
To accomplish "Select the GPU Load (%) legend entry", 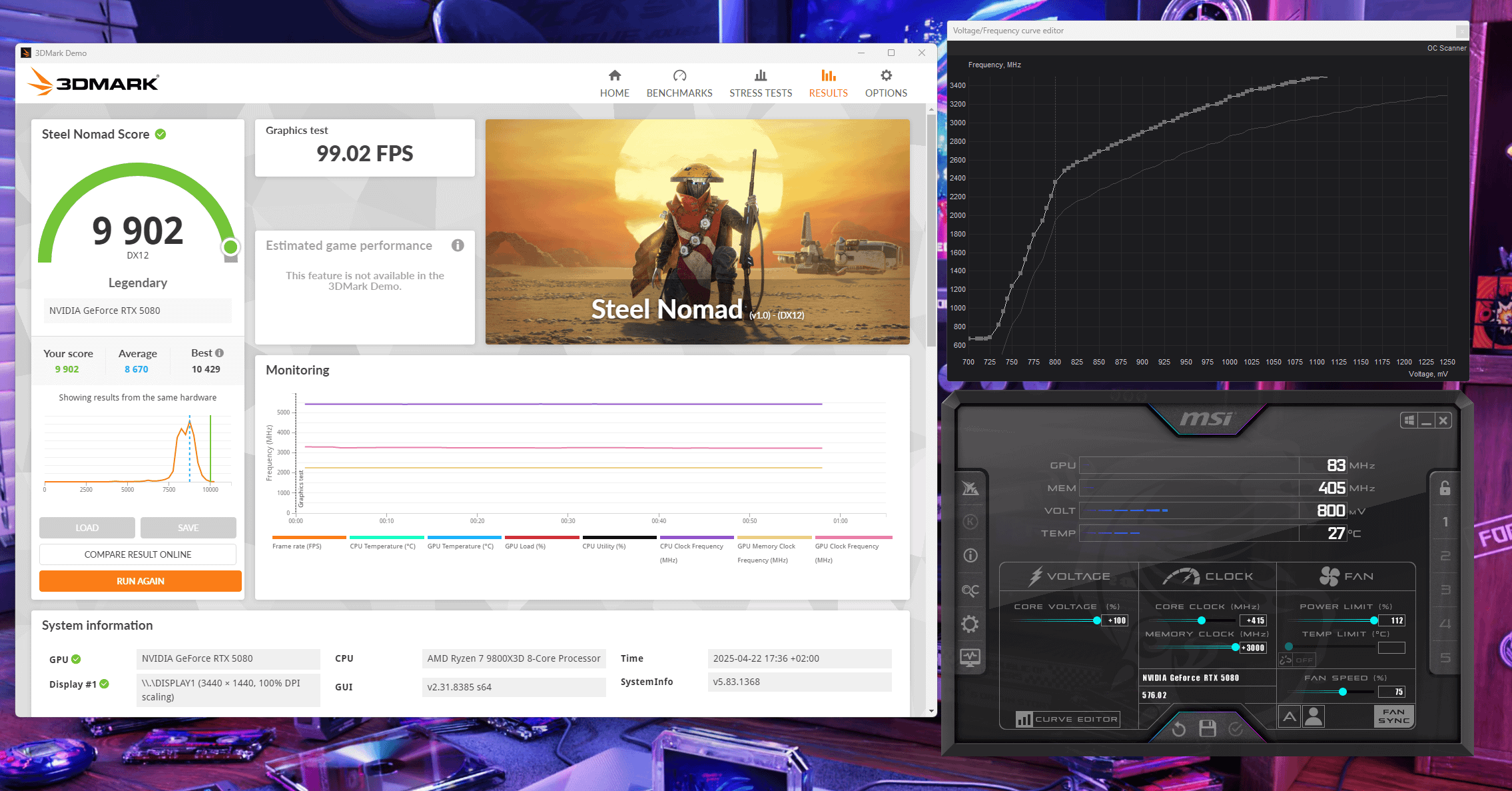I will tap(542, 543).
